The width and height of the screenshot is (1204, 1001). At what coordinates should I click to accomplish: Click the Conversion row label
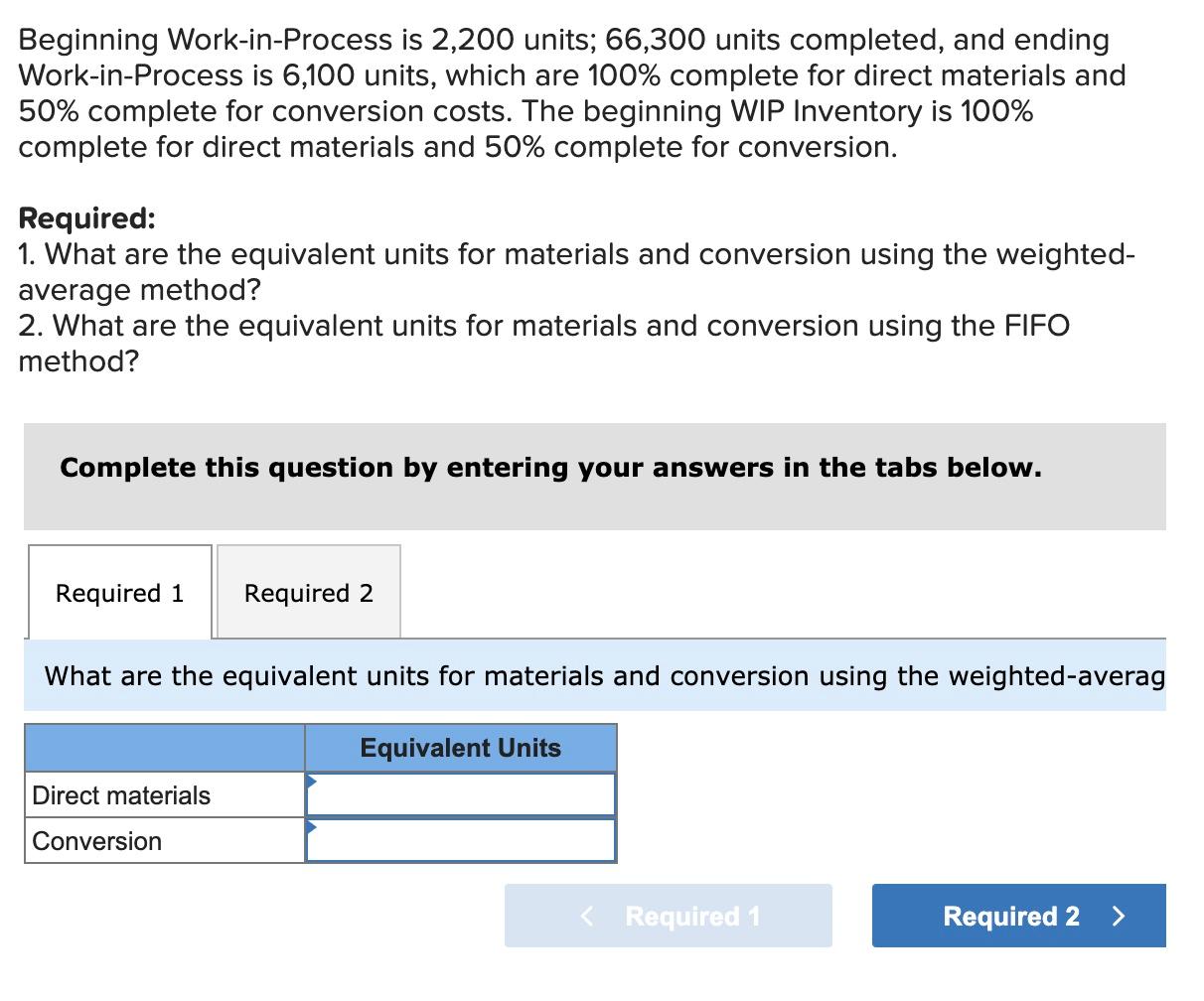point(96,841)
